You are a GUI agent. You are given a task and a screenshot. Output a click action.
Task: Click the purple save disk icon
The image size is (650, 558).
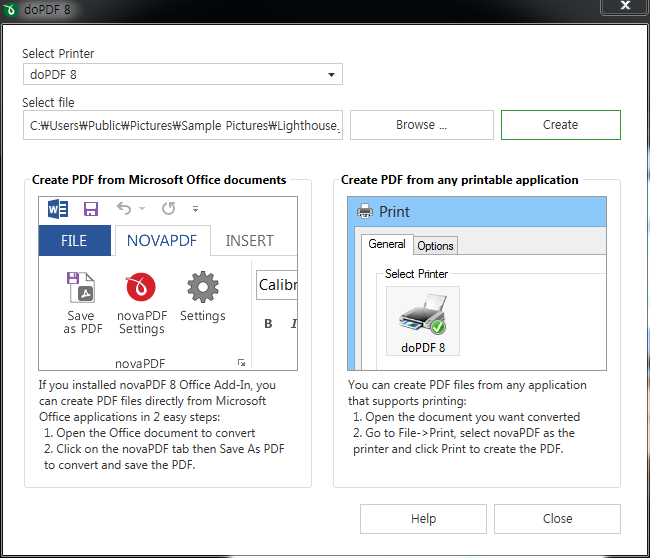pyautogui.click(x=91, y=209)
